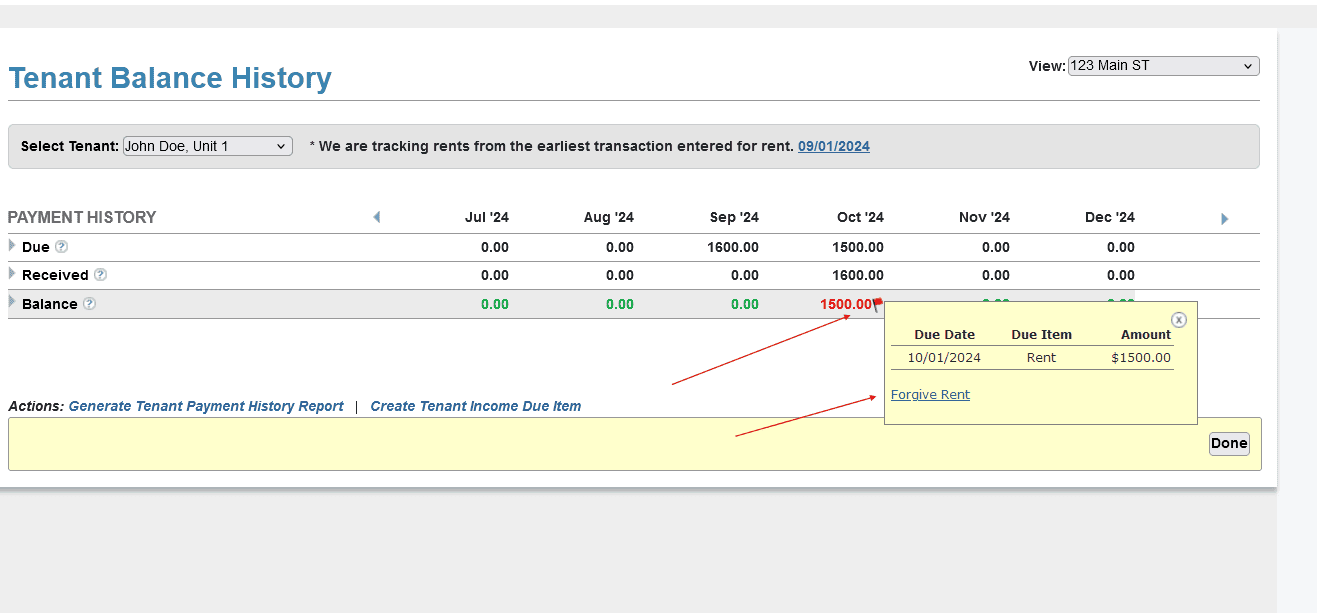Open the Balance row help icon
Screen dimensions: 1317x613
click(89, 304)
